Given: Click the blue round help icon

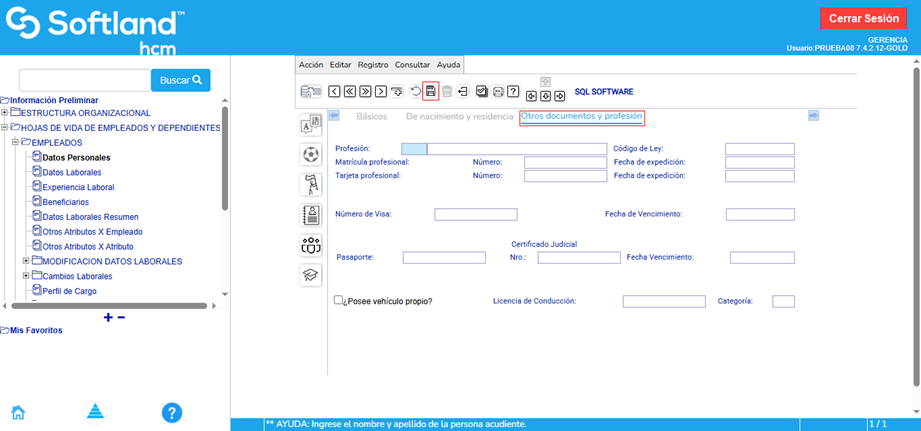Looking at the screenshot, I should [x=172, y=412].
